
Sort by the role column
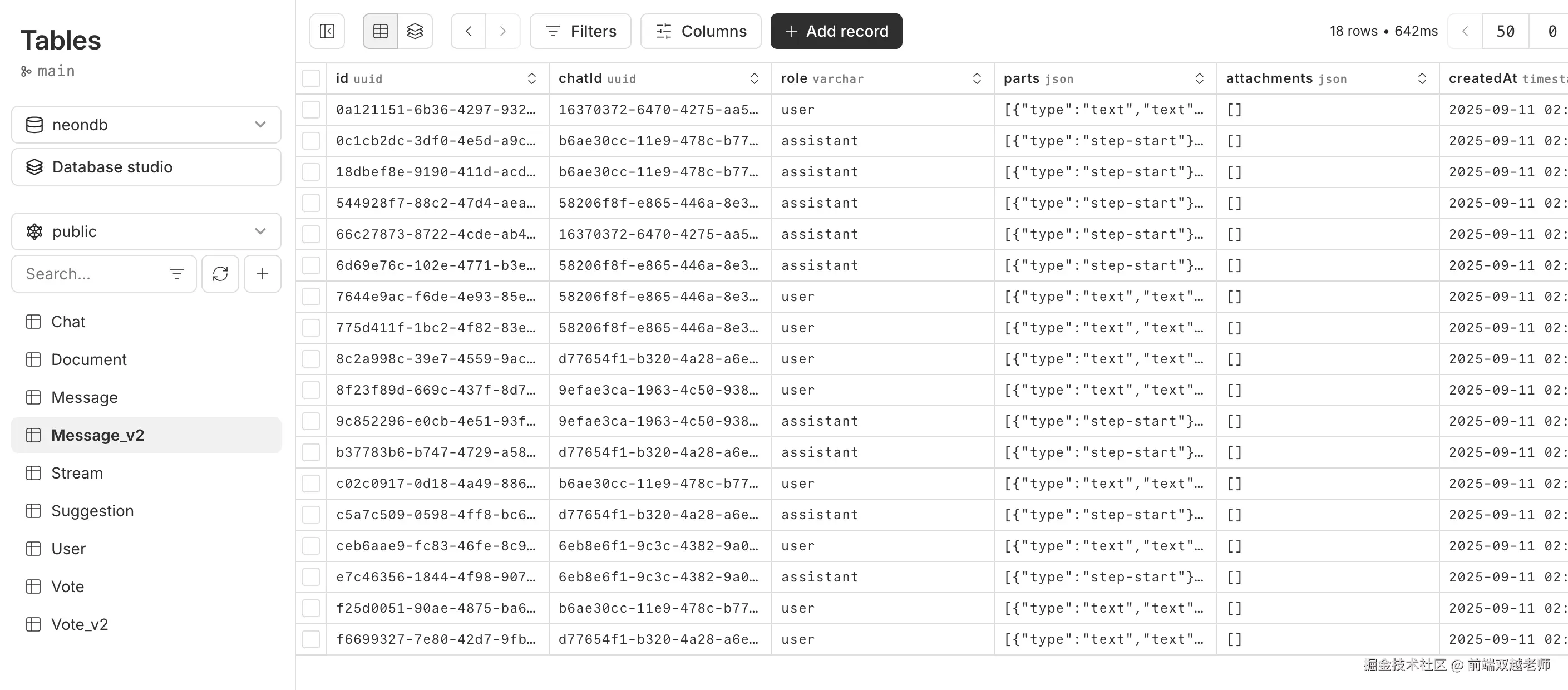(x=977, y=78)
